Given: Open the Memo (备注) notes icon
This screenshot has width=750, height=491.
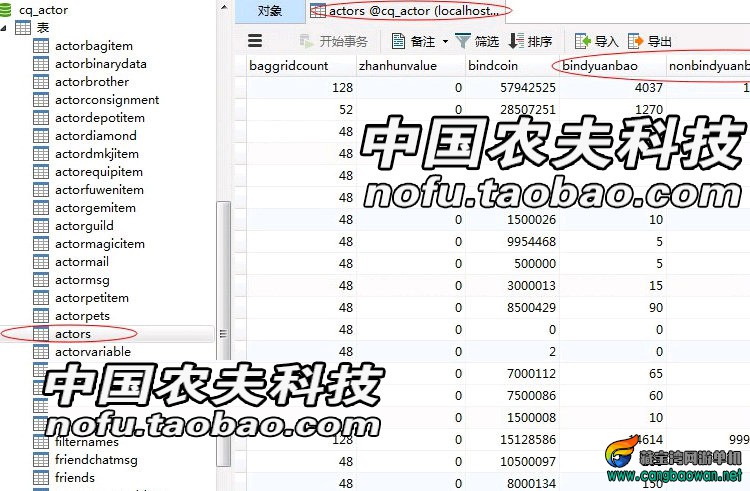Looking at the screenshot, I should [x=398, y=41].
